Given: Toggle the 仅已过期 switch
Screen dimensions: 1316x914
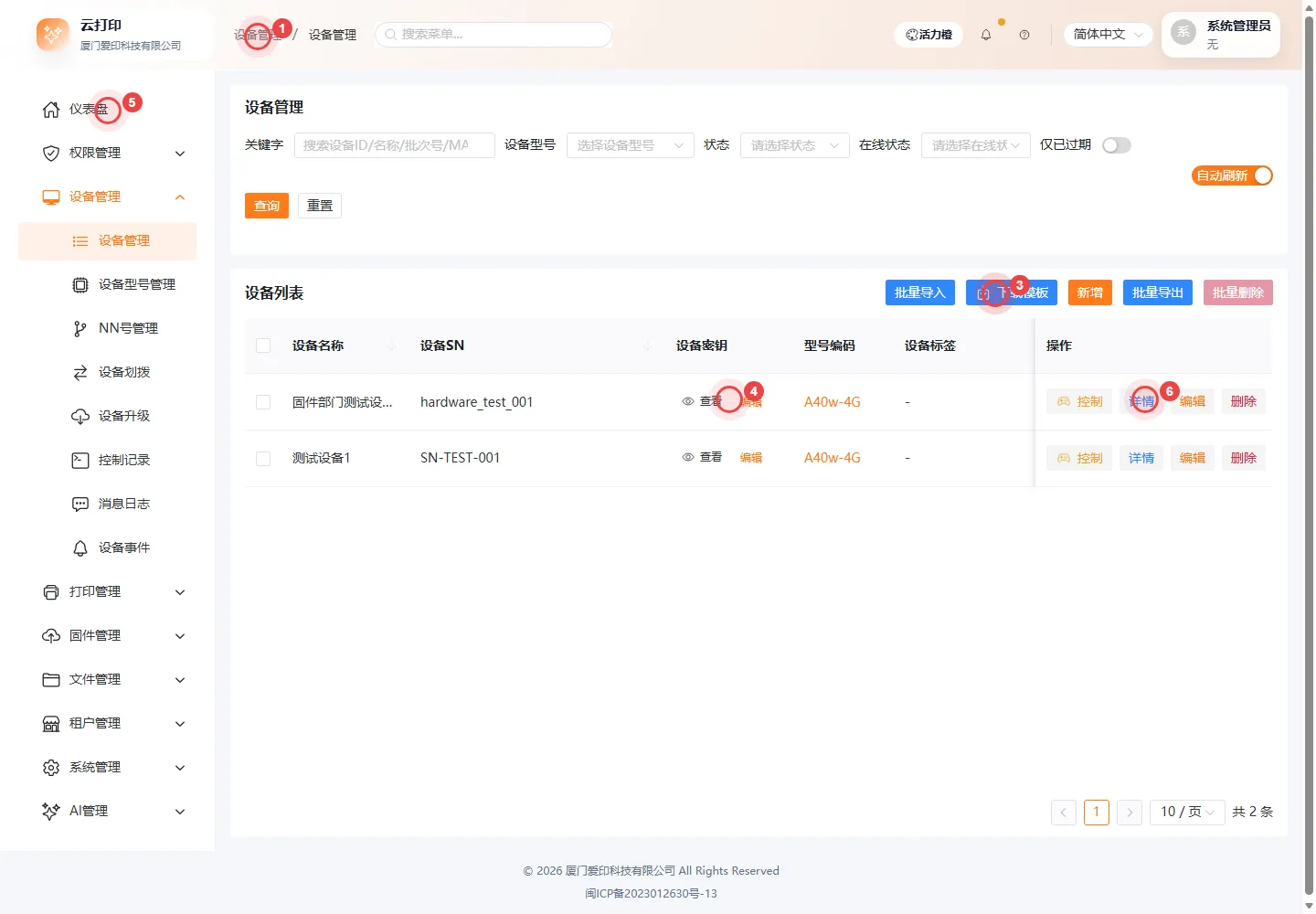Looking at the screenshot, I should tap(1117, 145).
